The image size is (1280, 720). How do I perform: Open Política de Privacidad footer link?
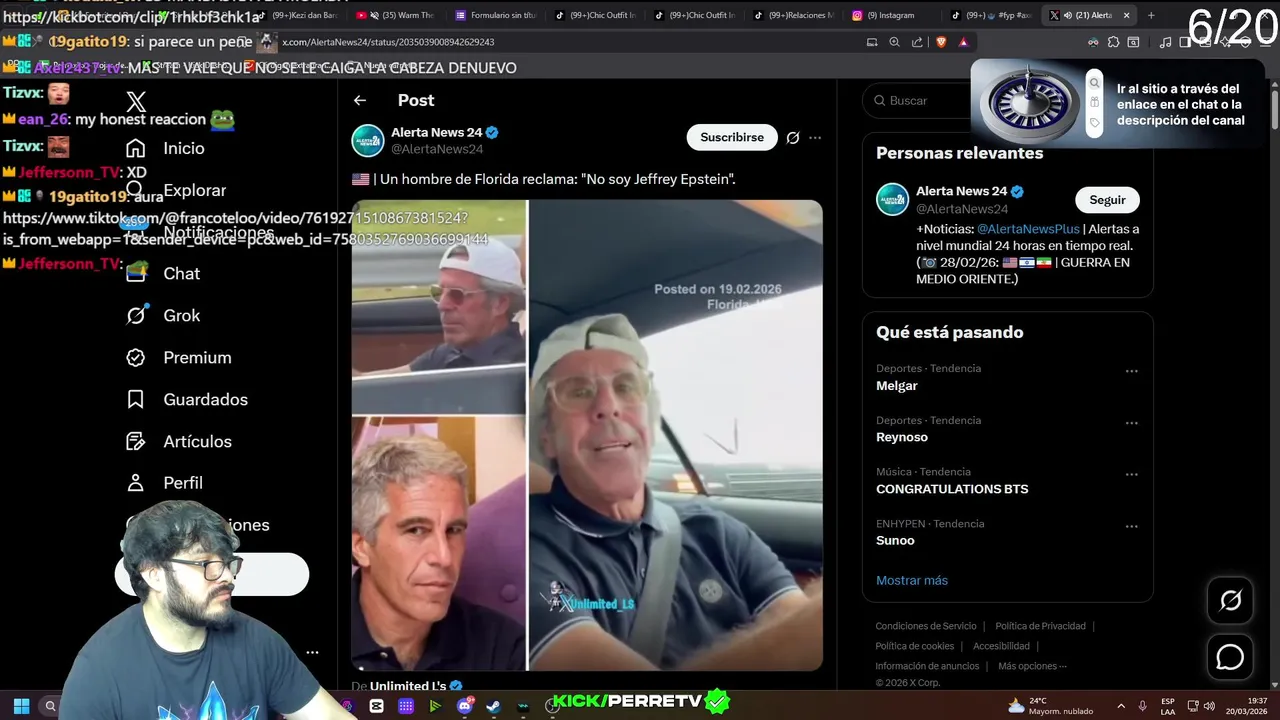(x=1040, y=626)
